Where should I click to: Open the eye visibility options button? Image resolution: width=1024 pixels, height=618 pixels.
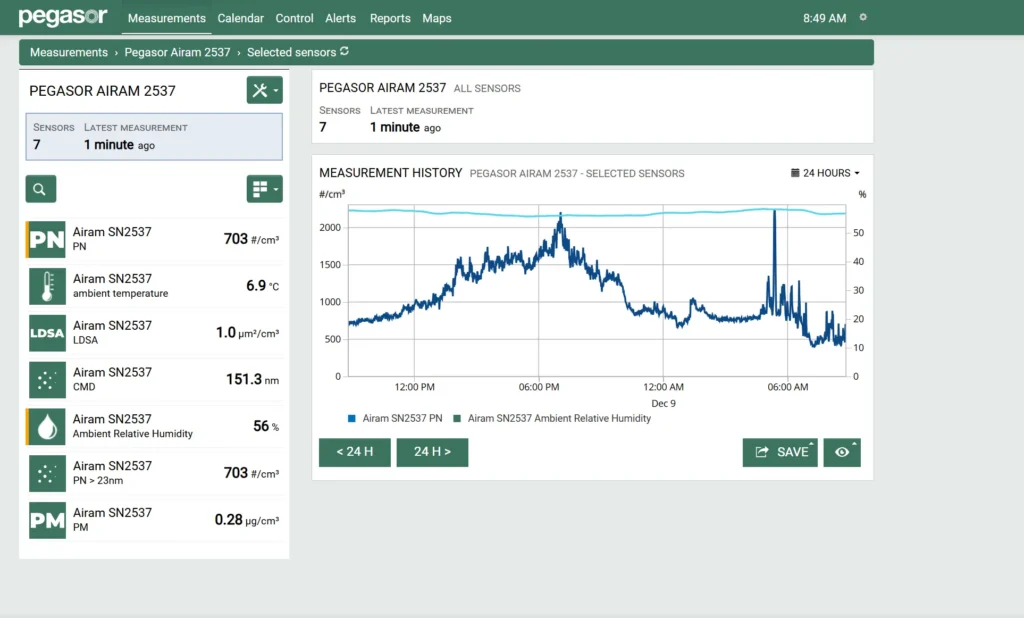842,452
